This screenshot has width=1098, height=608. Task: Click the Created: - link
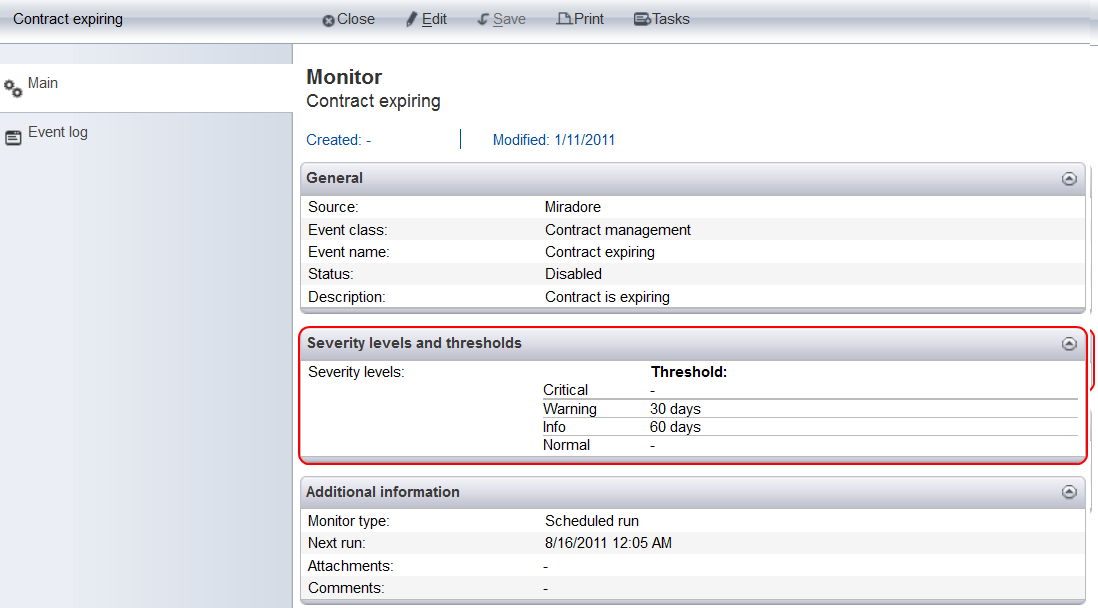(339, 140)
